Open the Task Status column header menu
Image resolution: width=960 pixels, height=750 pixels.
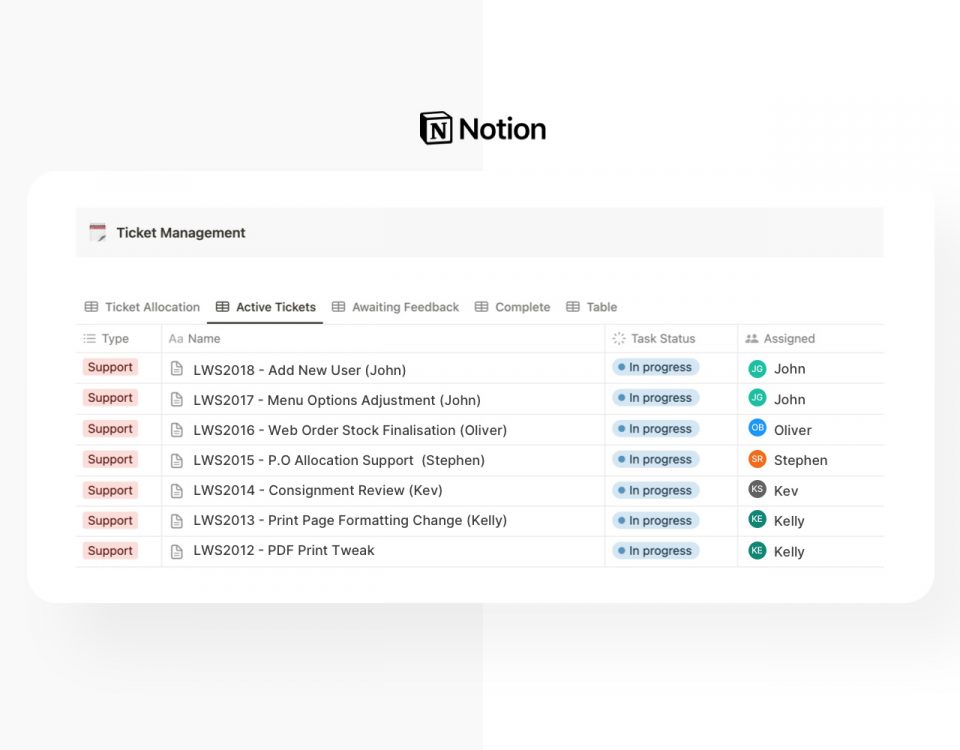[x=662, y=339]
